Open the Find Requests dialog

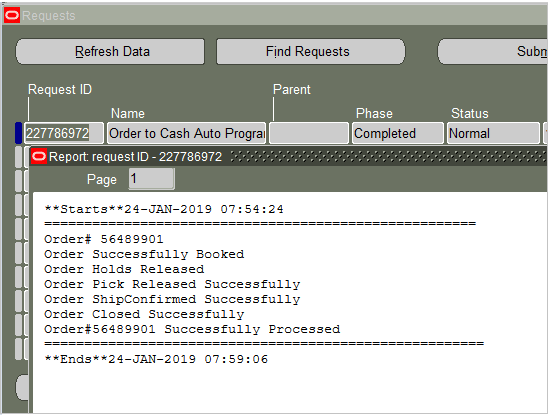310,52
